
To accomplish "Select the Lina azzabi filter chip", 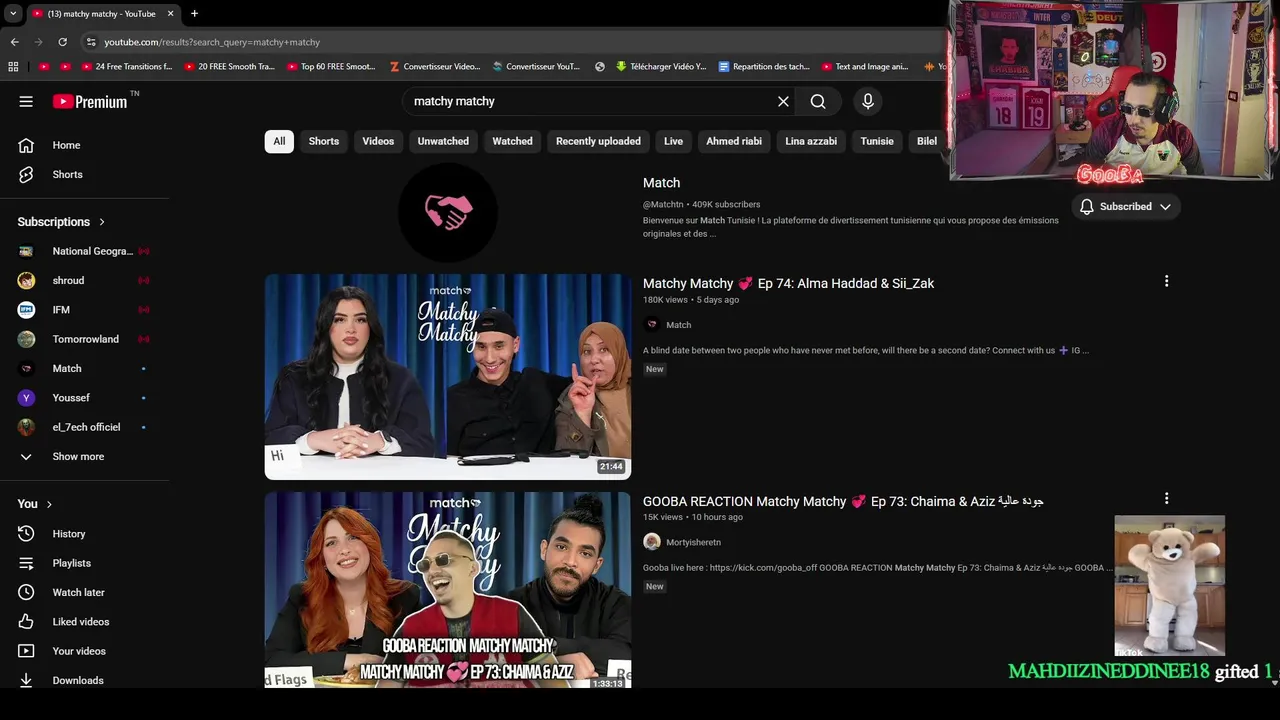I will (811, 141).
